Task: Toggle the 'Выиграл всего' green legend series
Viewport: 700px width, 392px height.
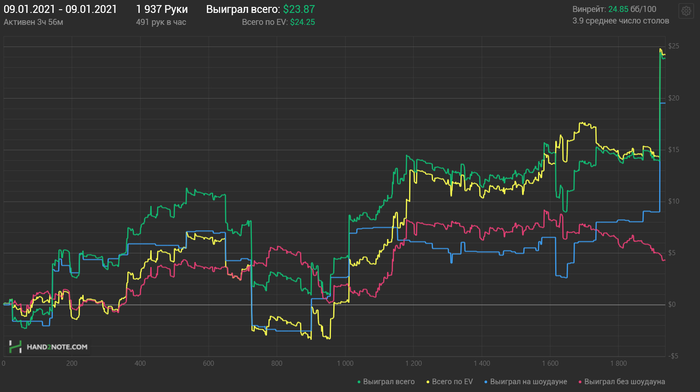Action: [386, 382]
